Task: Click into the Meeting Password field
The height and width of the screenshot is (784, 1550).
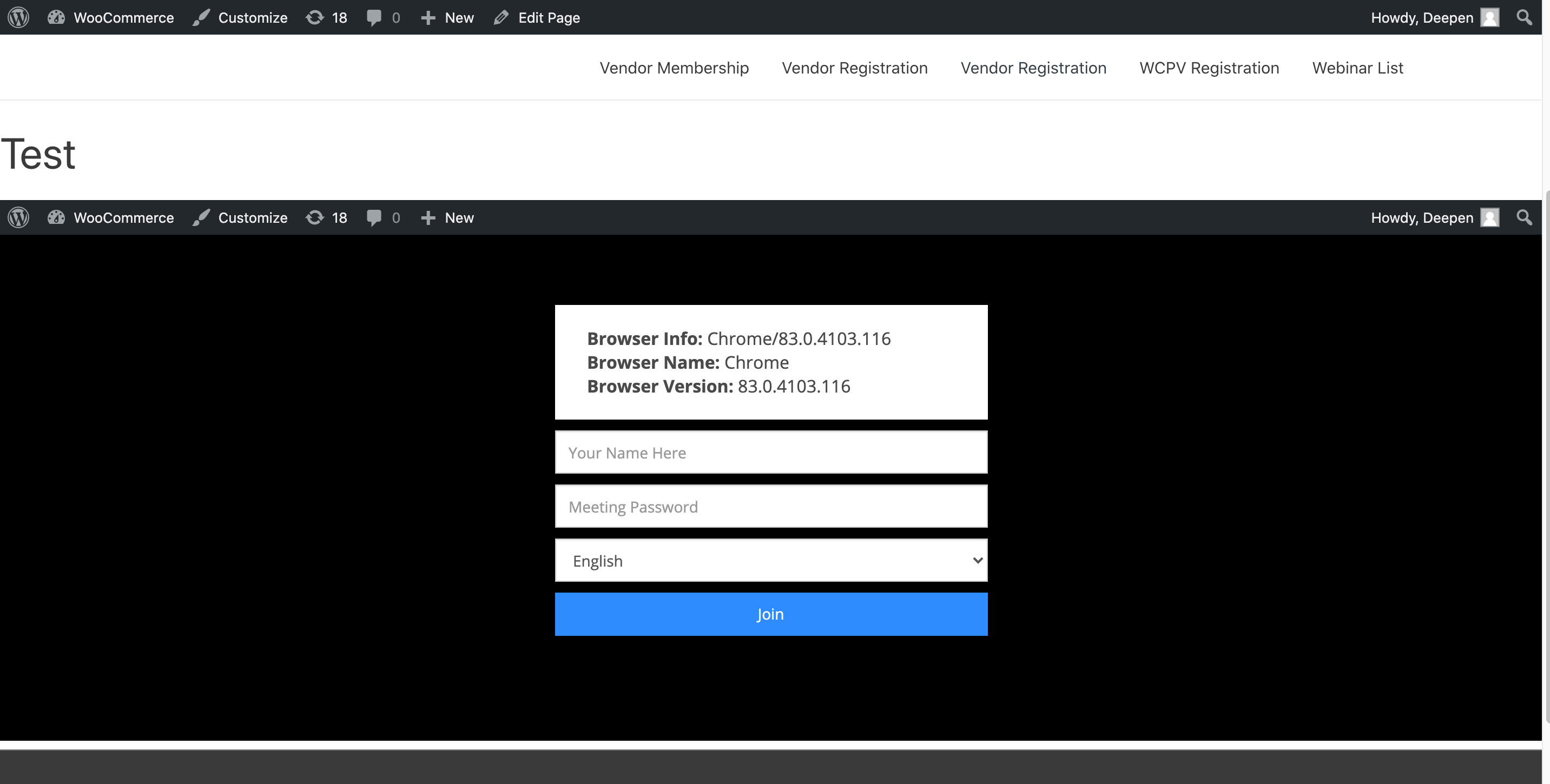Action: tap(771, 507)
